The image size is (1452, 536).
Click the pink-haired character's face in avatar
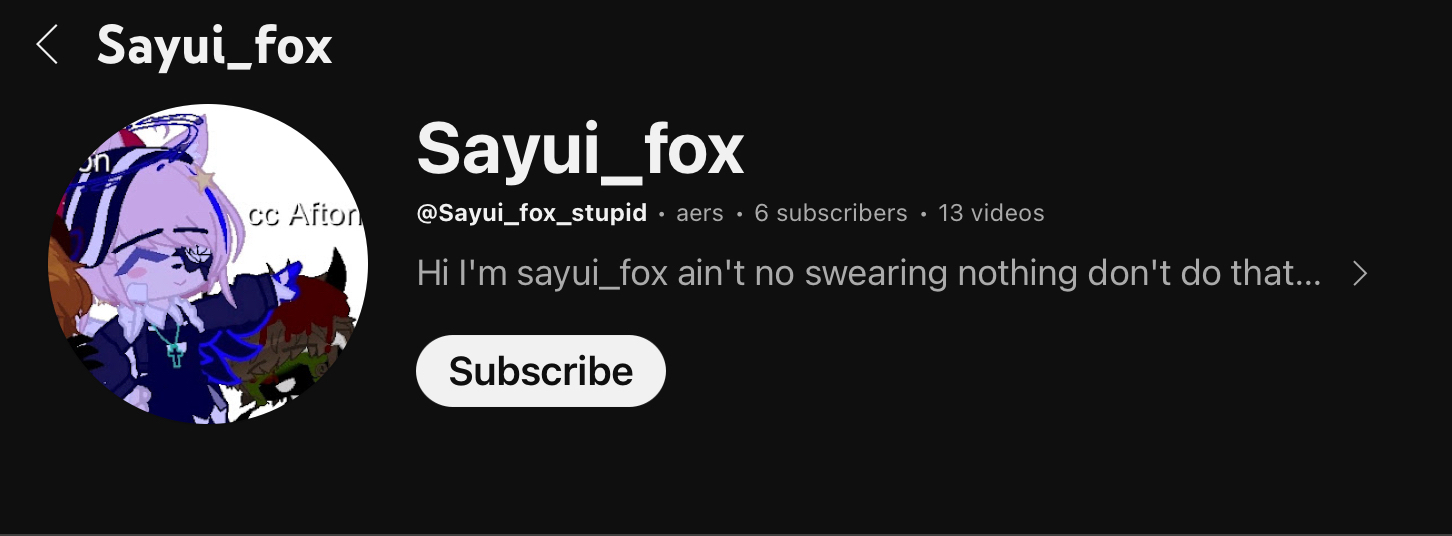pyautogui.click(x=165, y=262)
